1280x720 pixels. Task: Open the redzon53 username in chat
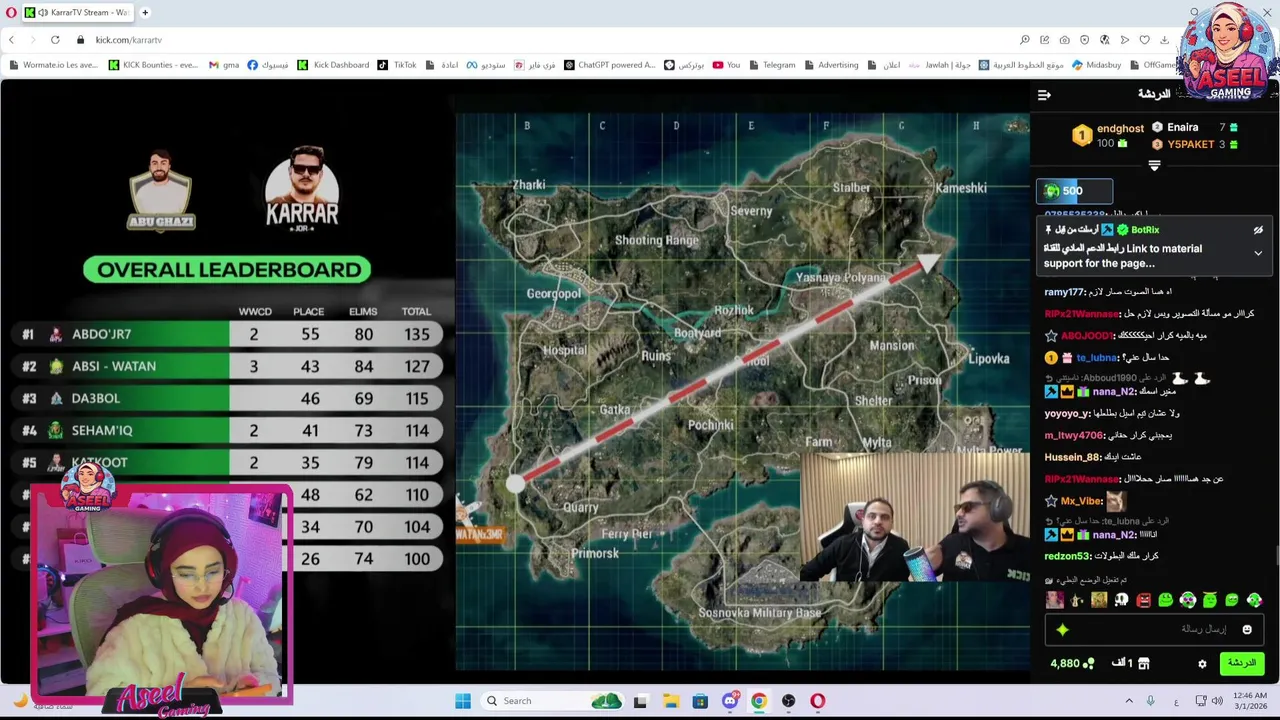(1068, 556)
